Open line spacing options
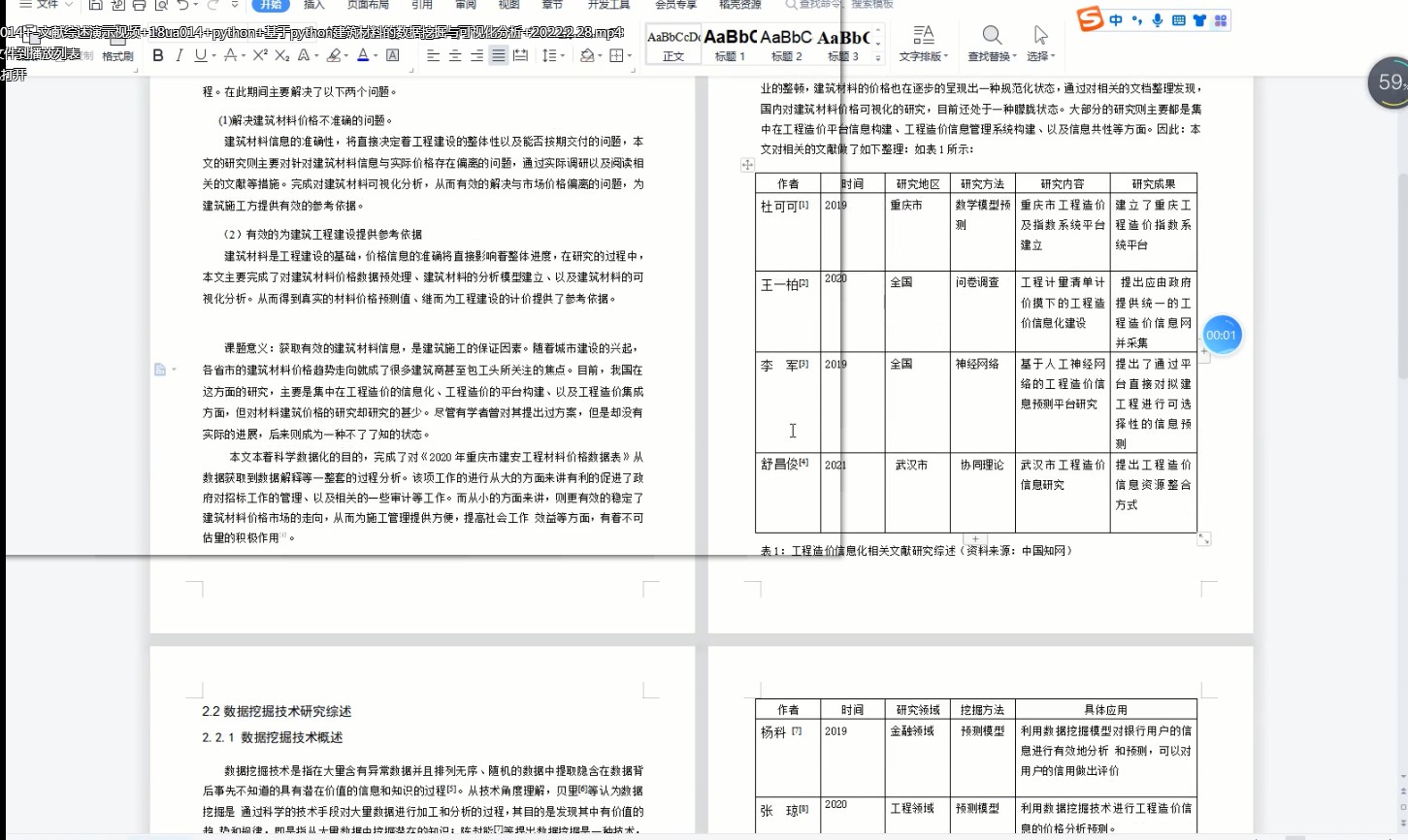Image resolution: width=1408 pixels, height=840 pixels. point(549,55)
